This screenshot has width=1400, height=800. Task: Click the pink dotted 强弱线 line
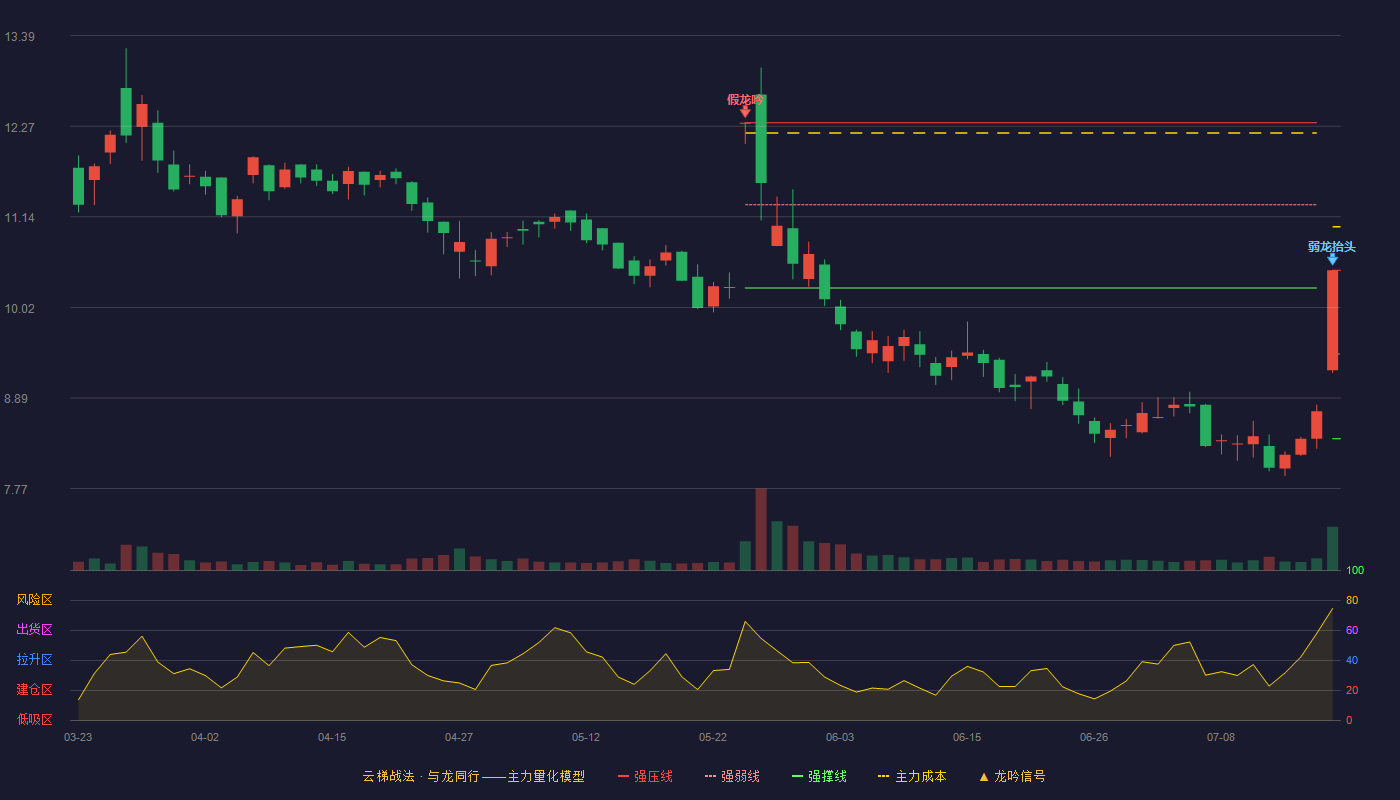click(x=1030, y=205)
